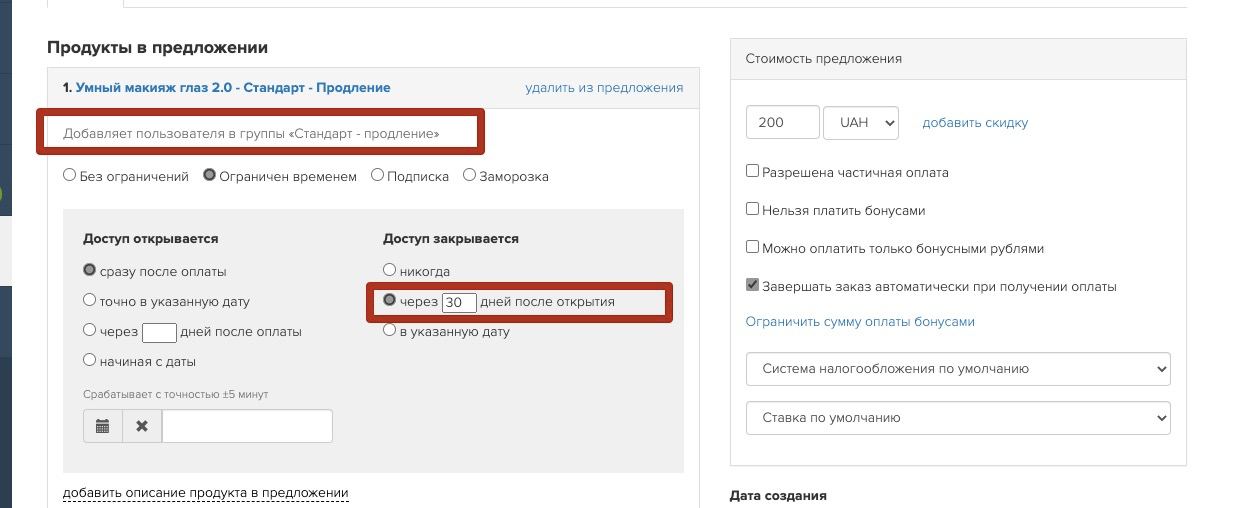The height and width of the screenshot is (508, 1247).
Task: Click "удалить из предложения" link
Action: [604, 88]
